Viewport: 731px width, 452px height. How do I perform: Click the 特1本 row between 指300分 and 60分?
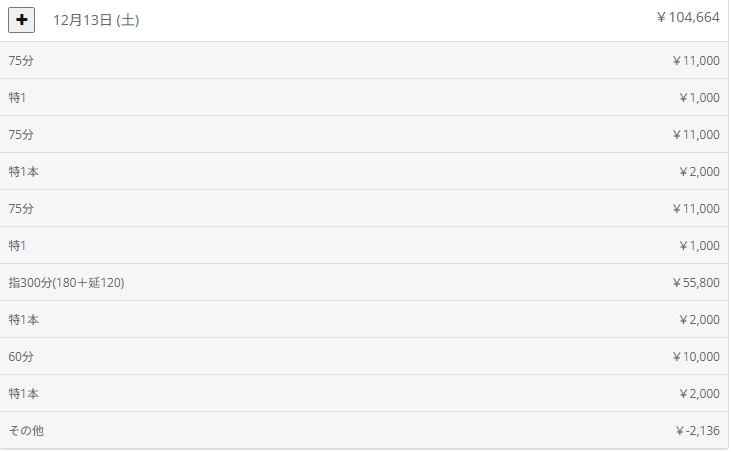tap(24, 320)
